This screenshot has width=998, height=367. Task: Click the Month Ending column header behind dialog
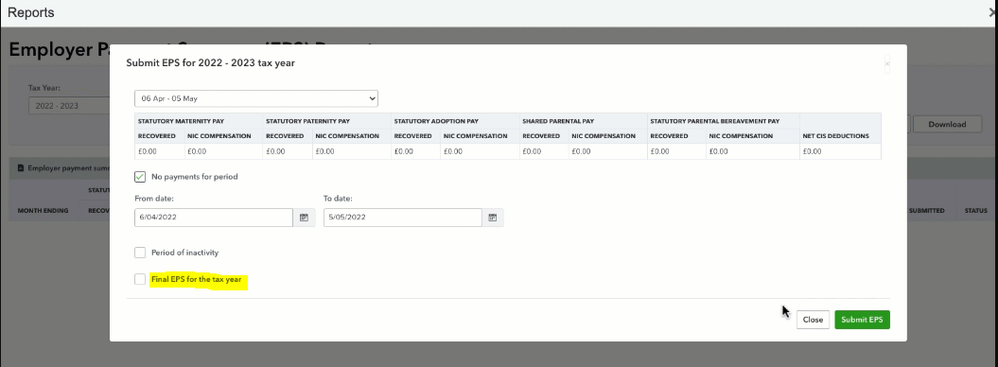pyautogui.click(x=43, y=211)
